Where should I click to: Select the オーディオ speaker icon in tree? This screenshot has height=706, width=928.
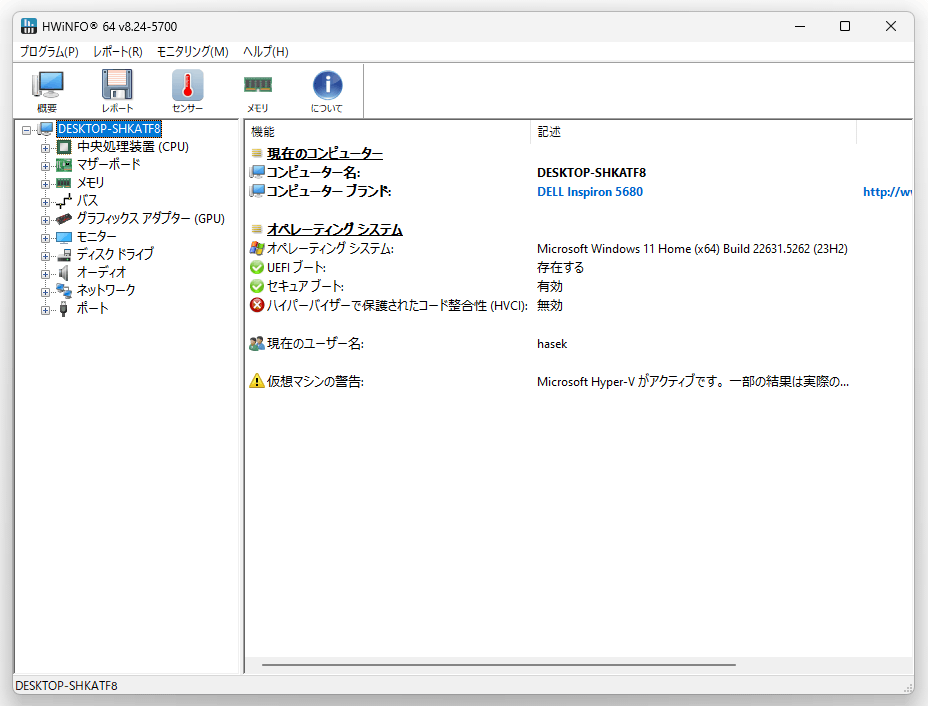[x=64, y=273]
